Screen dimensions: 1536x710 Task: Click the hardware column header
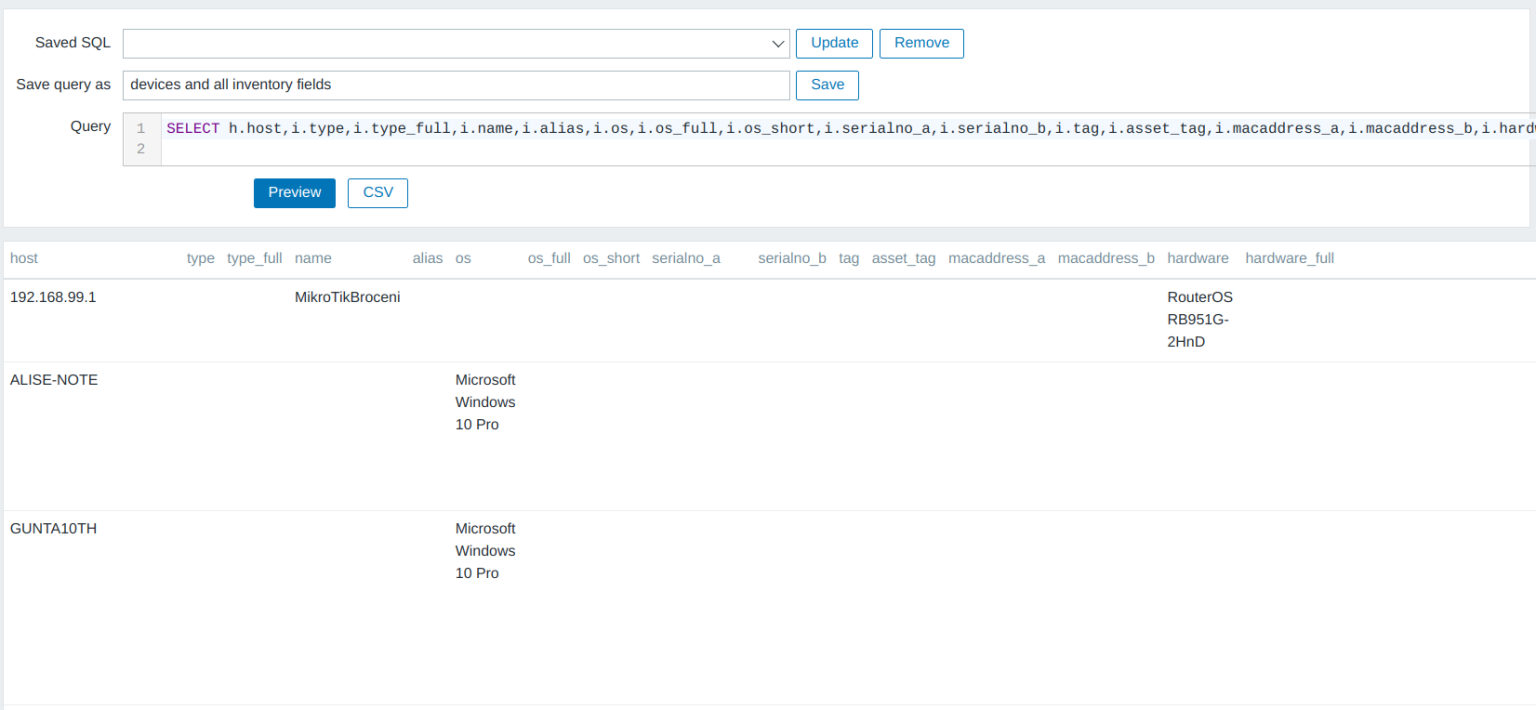pos(1197,258)
